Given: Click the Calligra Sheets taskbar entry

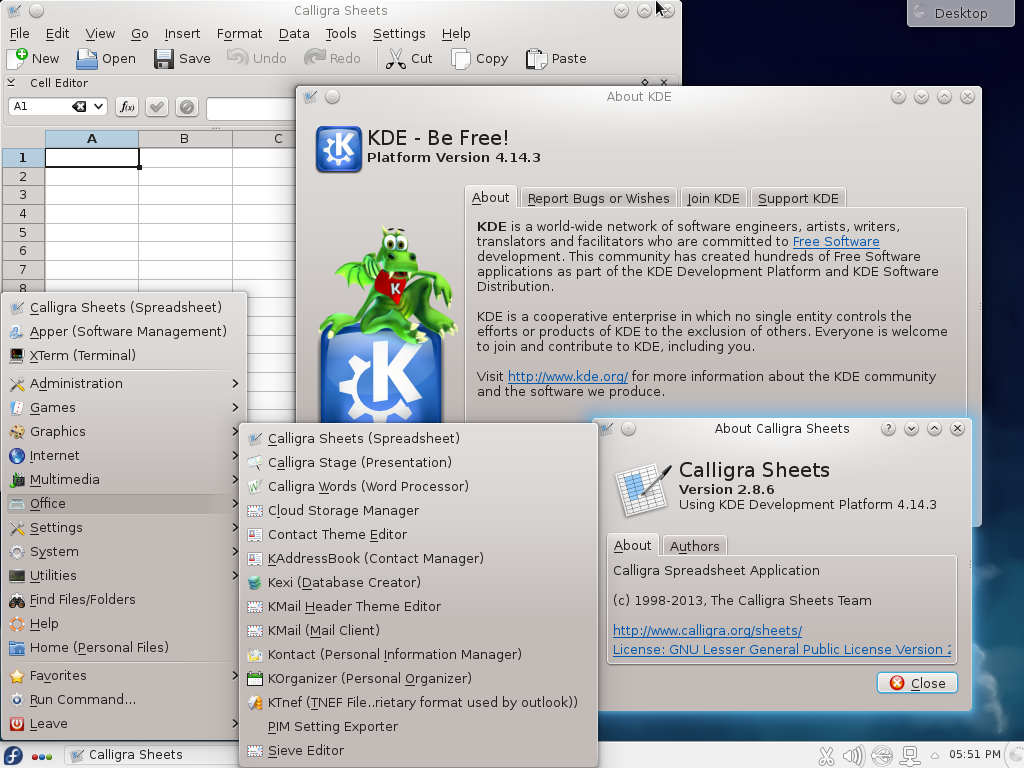Looking at the screenshot, I should 150,755.
